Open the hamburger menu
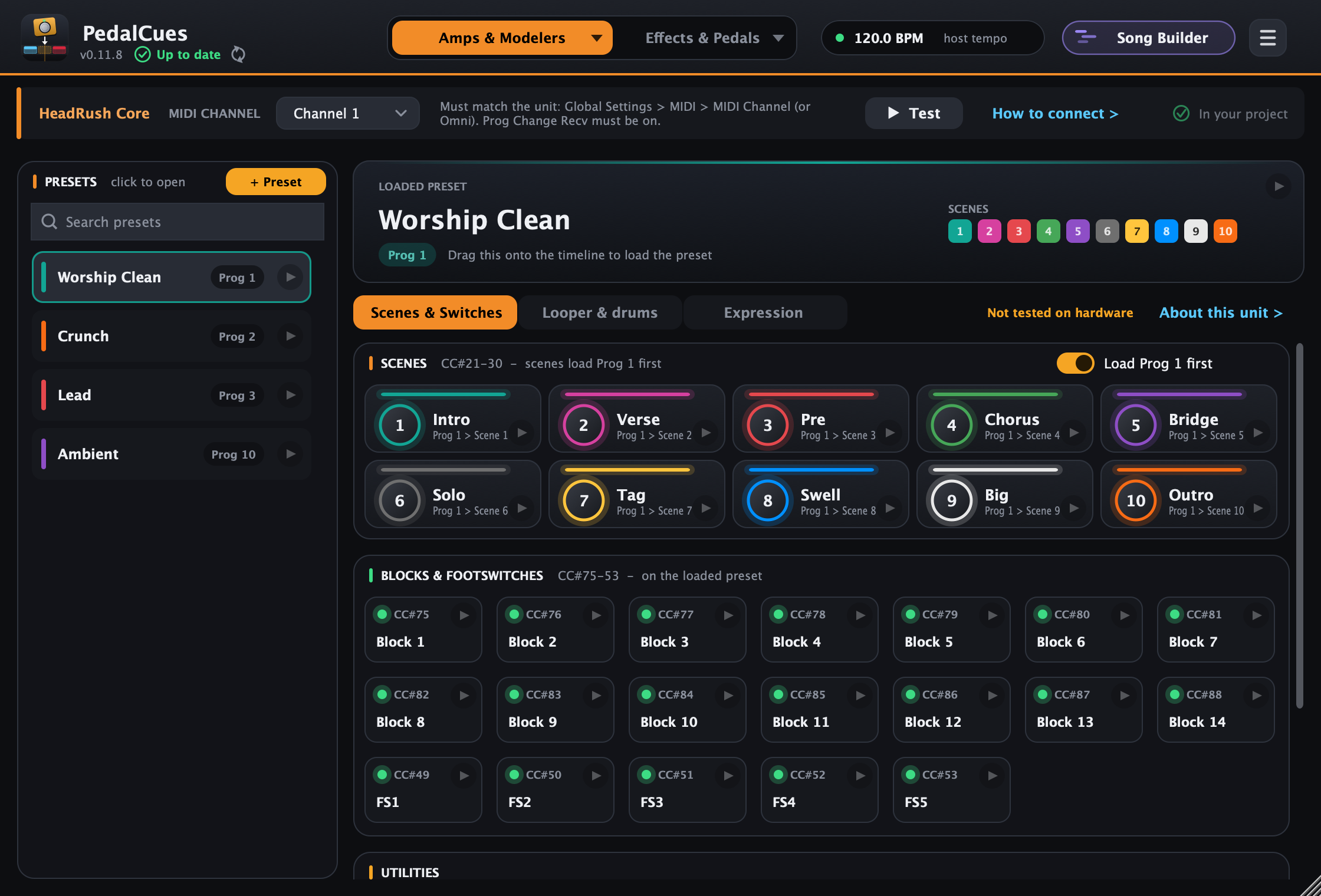 point(1267,38)
